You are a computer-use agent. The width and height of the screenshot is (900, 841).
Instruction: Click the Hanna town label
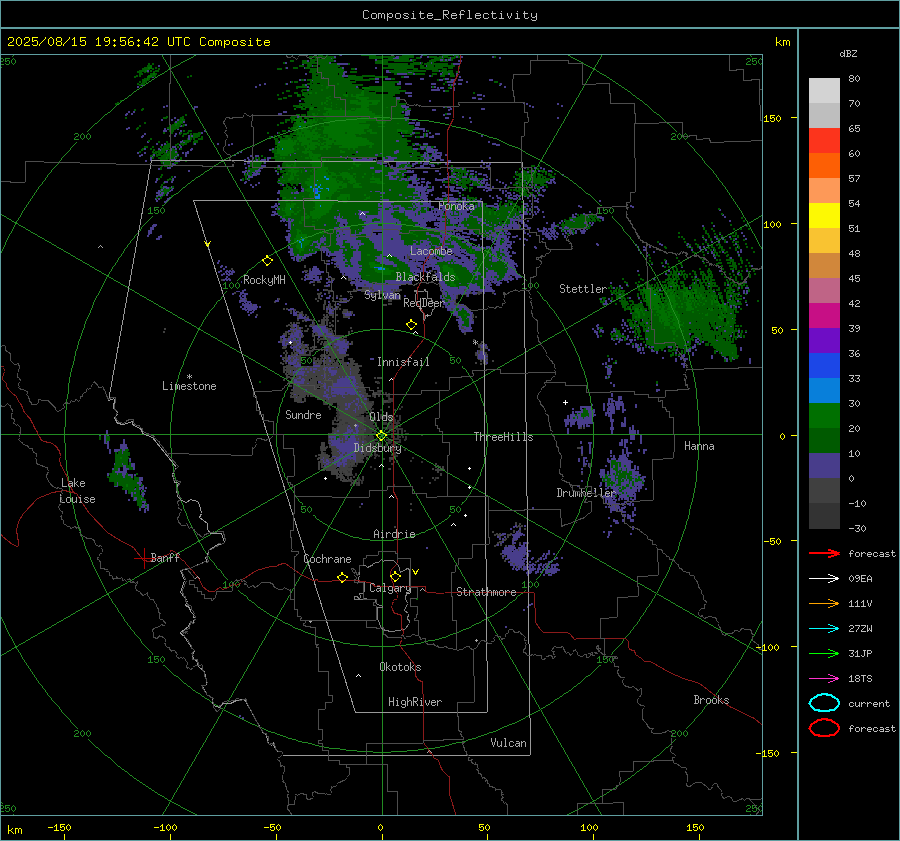(699, 446)
